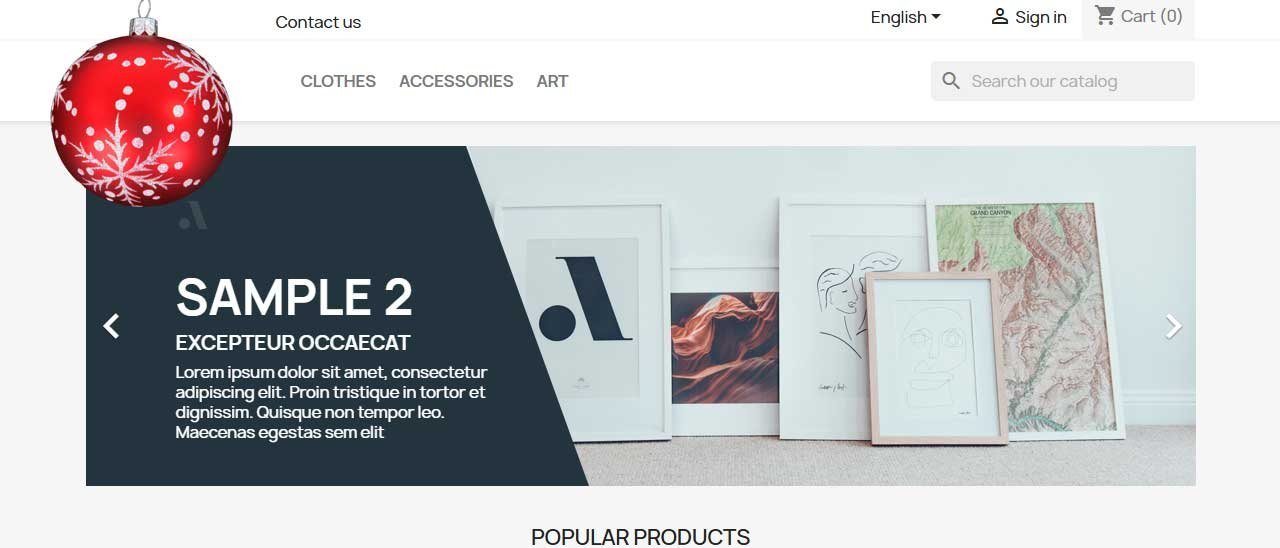Image resolution: width=1280 pixels, height=548 pixels.
Task: Click the Excepteur Occaecat subtitle
Action: point(293,343)
